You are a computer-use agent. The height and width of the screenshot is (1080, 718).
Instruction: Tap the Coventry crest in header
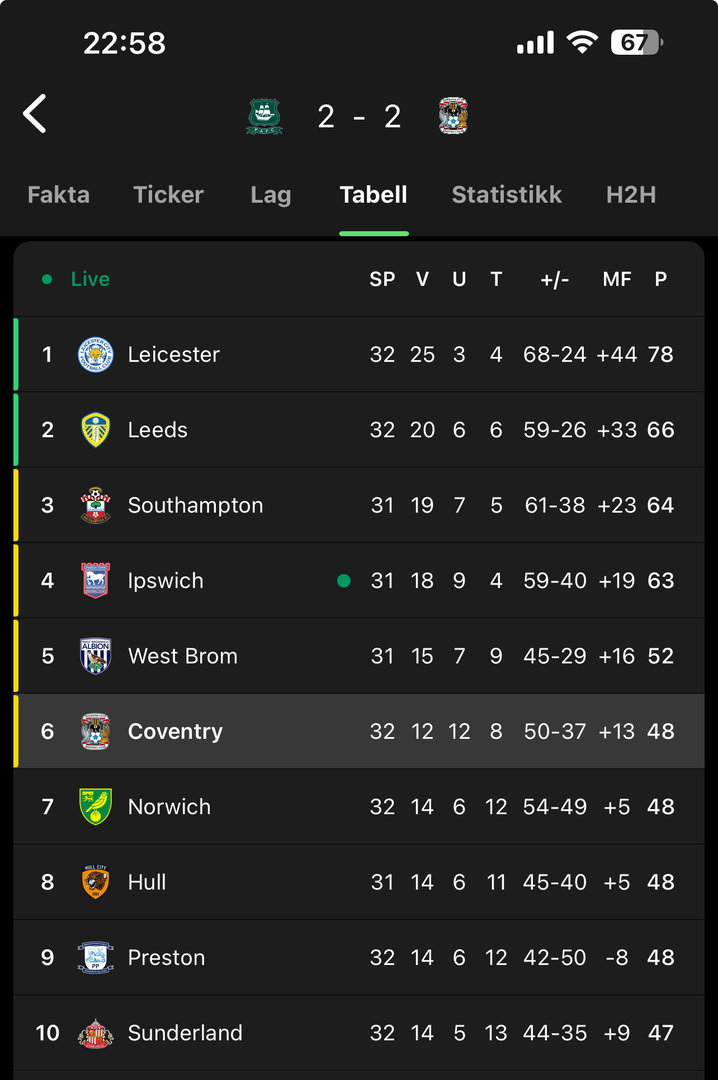point(453,116)
